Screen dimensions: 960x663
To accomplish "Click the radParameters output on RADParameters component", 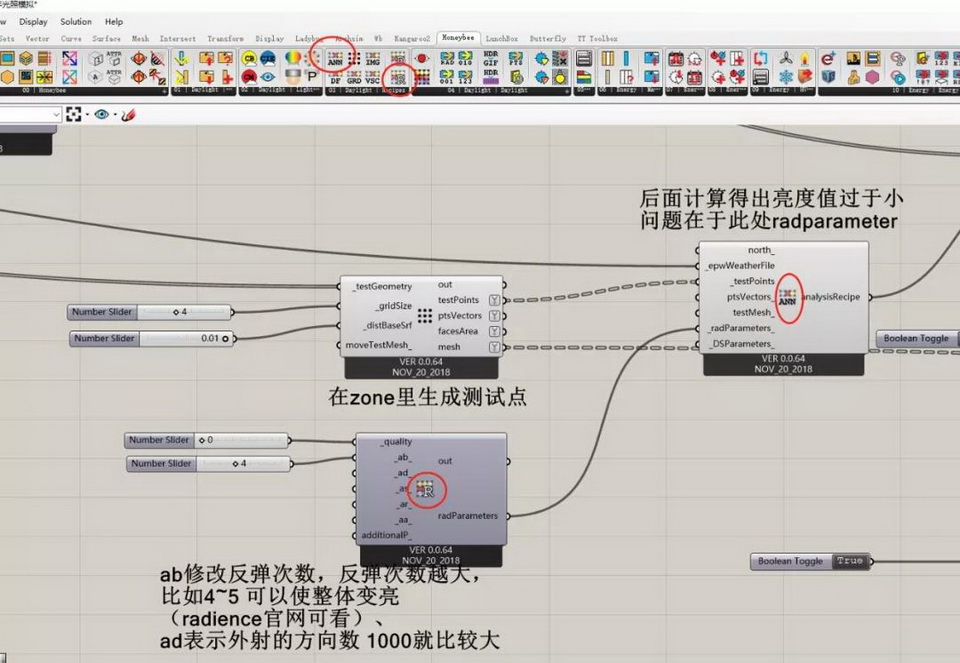I will pos(506,516).
